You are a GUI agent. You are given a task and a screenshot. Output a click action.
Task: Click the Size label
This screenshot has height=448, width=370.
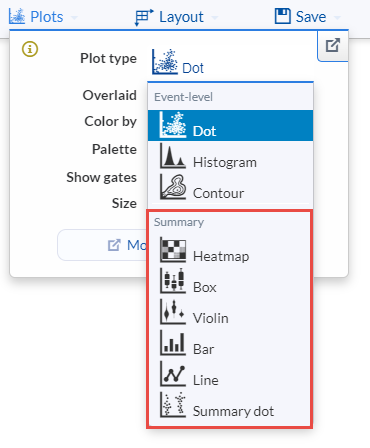click(x=124, y=203)
